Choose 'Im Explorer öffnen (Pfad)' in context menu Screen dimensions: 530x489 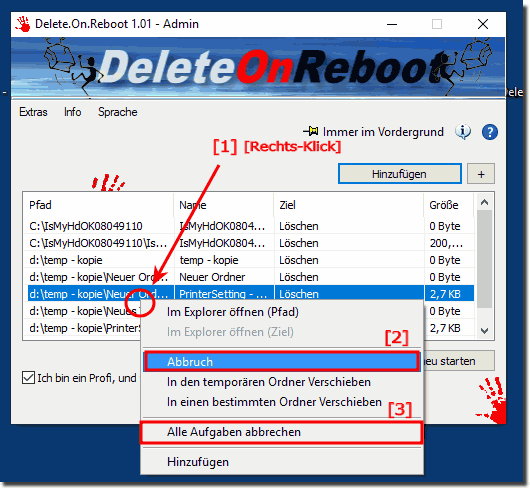tap(282, 312)
